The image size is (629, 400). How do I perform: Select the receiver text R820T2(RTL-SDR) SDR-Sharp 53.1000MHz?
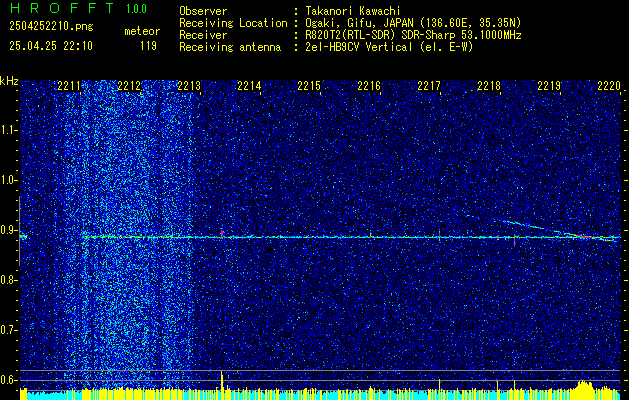(x=413, y=35)
